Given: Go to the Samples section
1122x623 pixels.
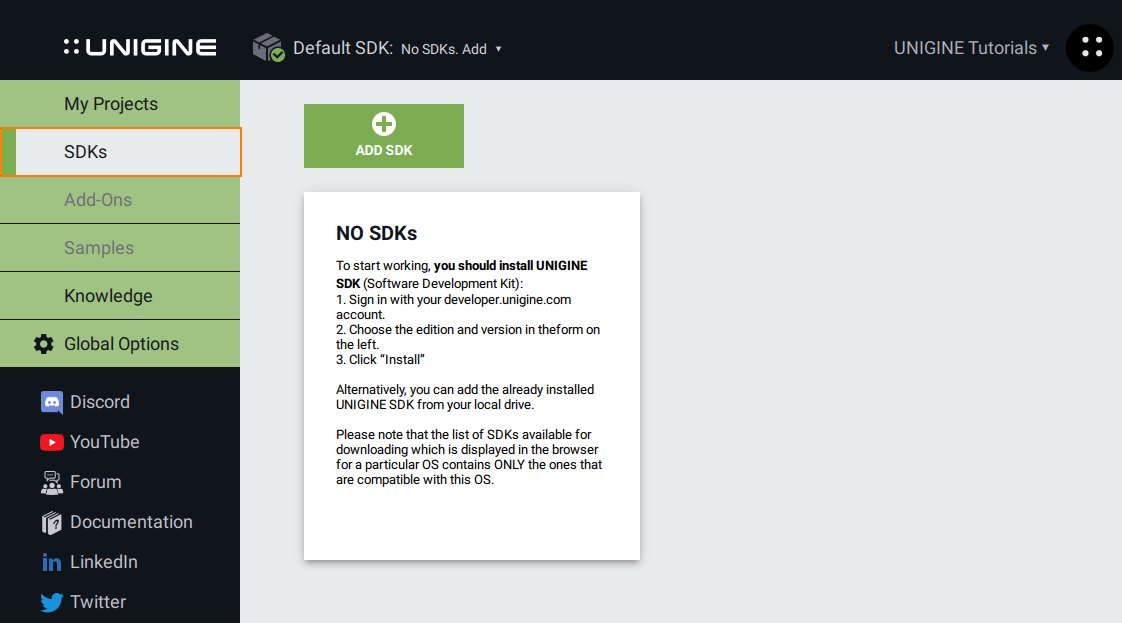Looking at the screenshot, I should pos(99,248).
